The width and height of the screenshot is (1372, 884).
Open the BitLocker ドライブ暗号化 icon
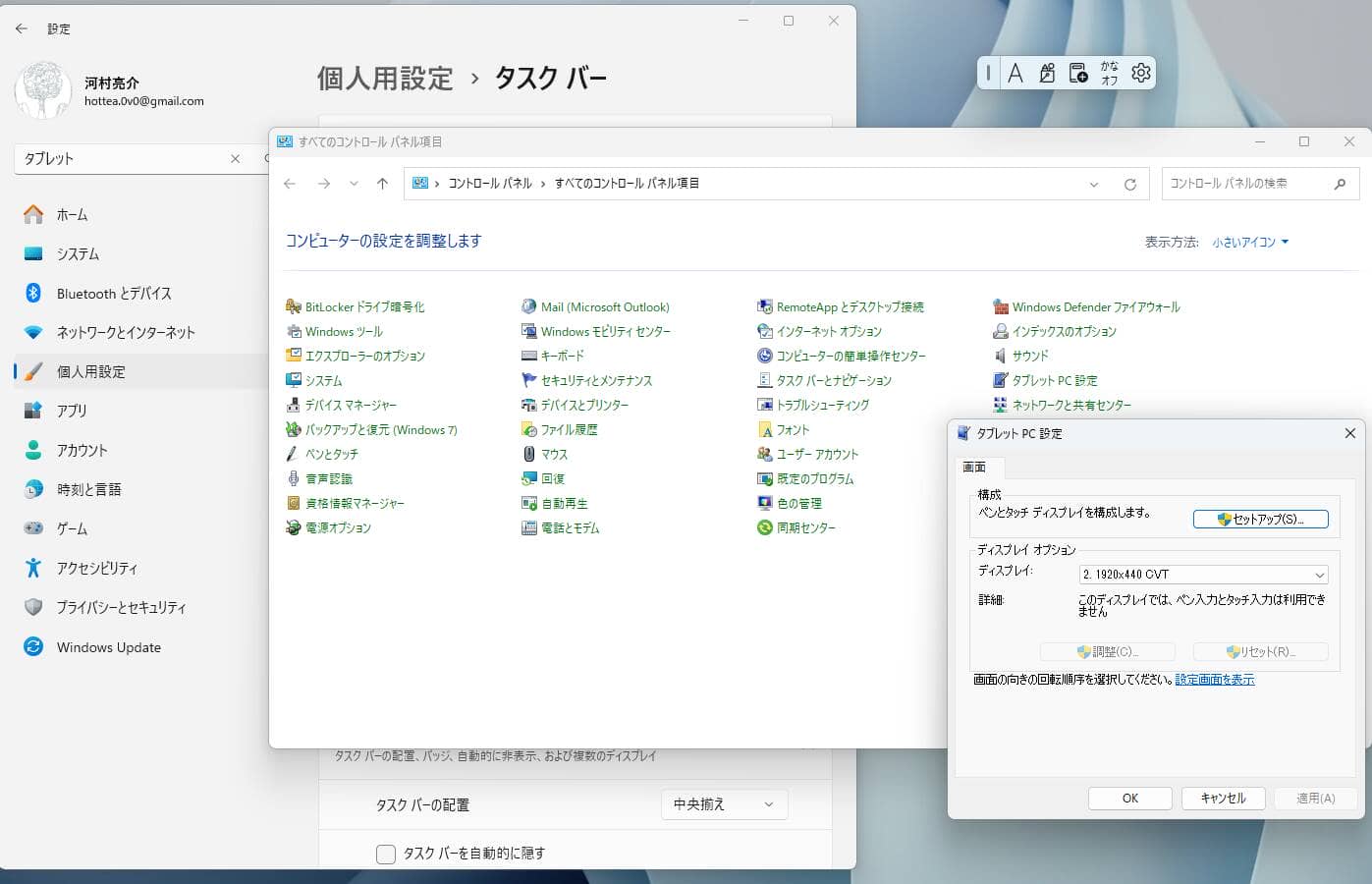(293, 306)
